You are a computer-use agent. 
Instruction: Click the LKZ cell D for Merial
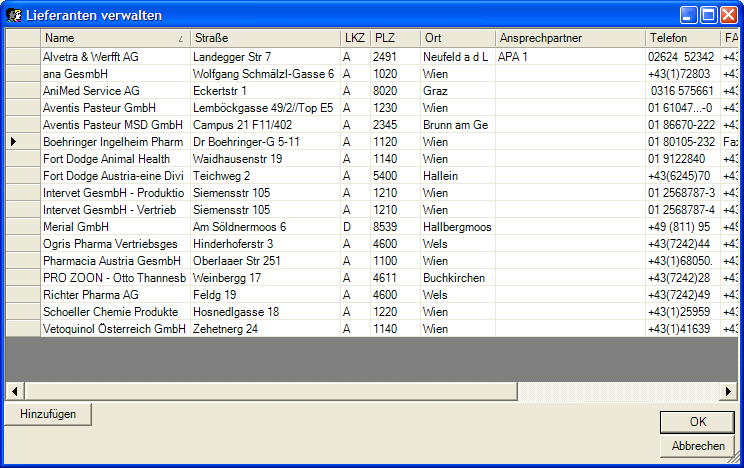point(355,227)
